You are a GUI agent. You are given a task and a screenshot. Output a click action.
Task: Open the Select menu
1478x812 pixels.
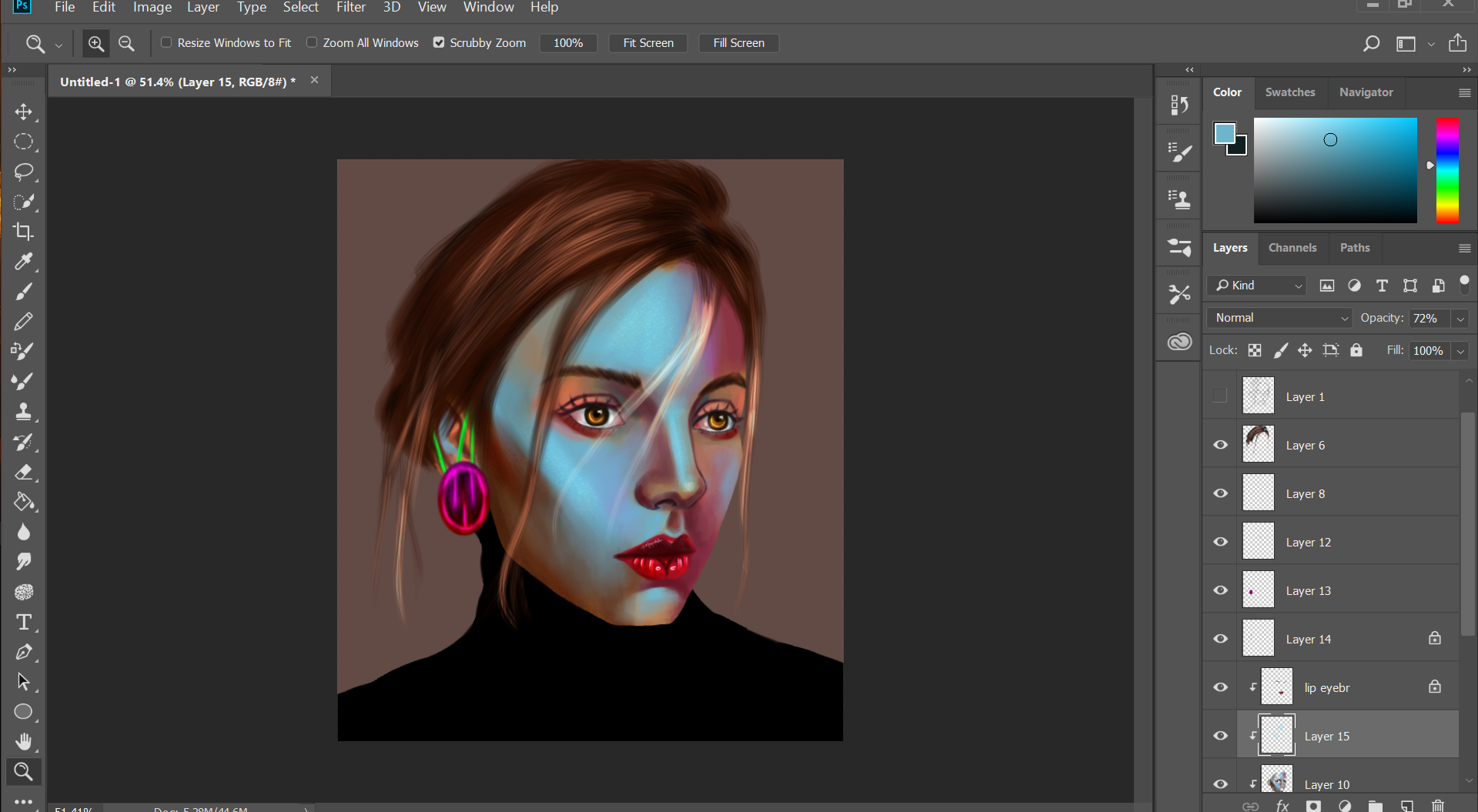(300, 8)
